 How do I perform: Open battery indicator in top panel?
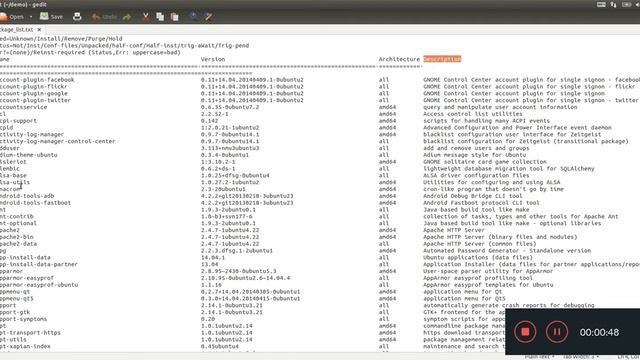(627, 4)
